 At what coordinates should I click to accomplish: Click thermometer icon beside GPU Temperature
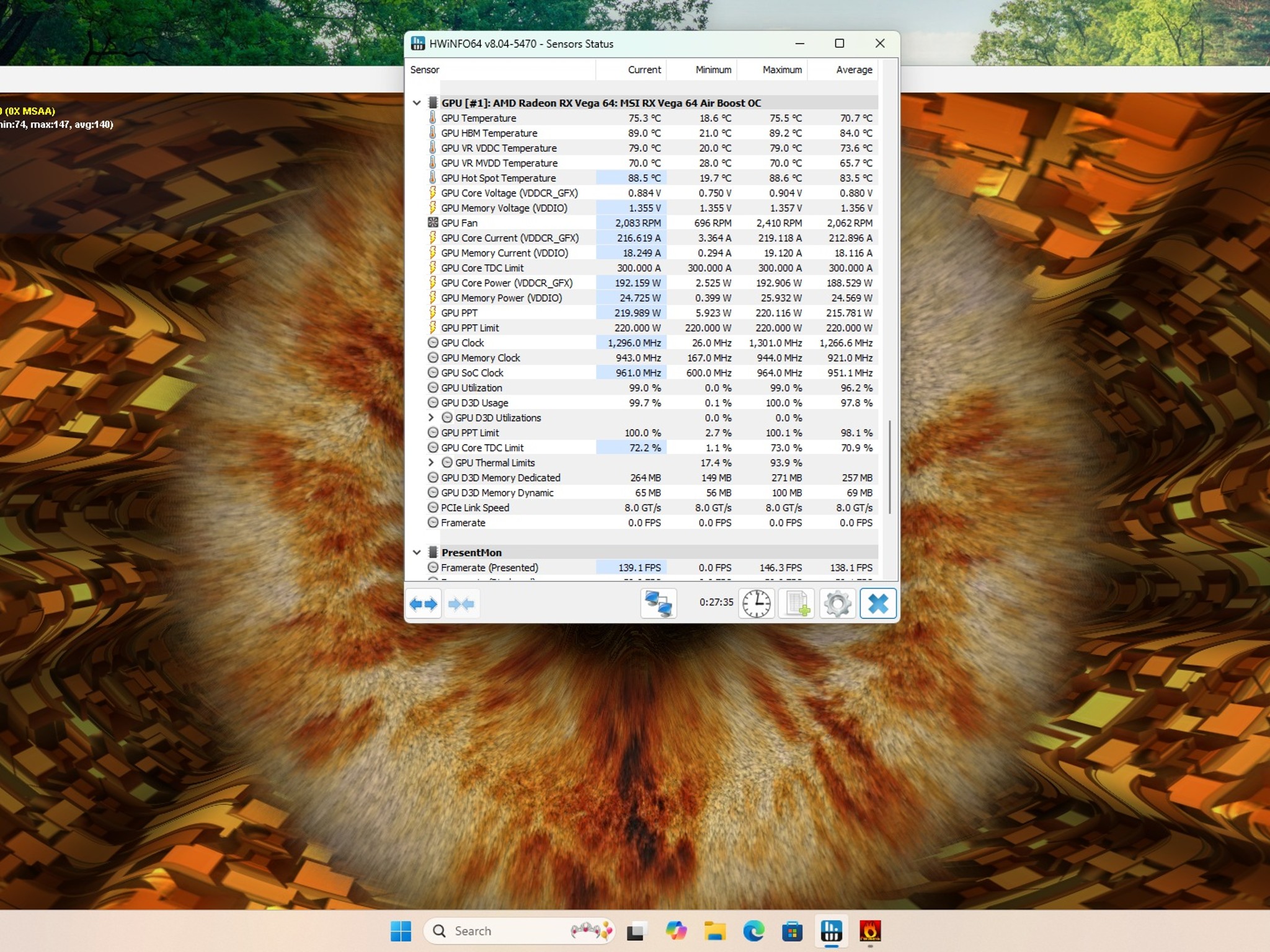433,118
